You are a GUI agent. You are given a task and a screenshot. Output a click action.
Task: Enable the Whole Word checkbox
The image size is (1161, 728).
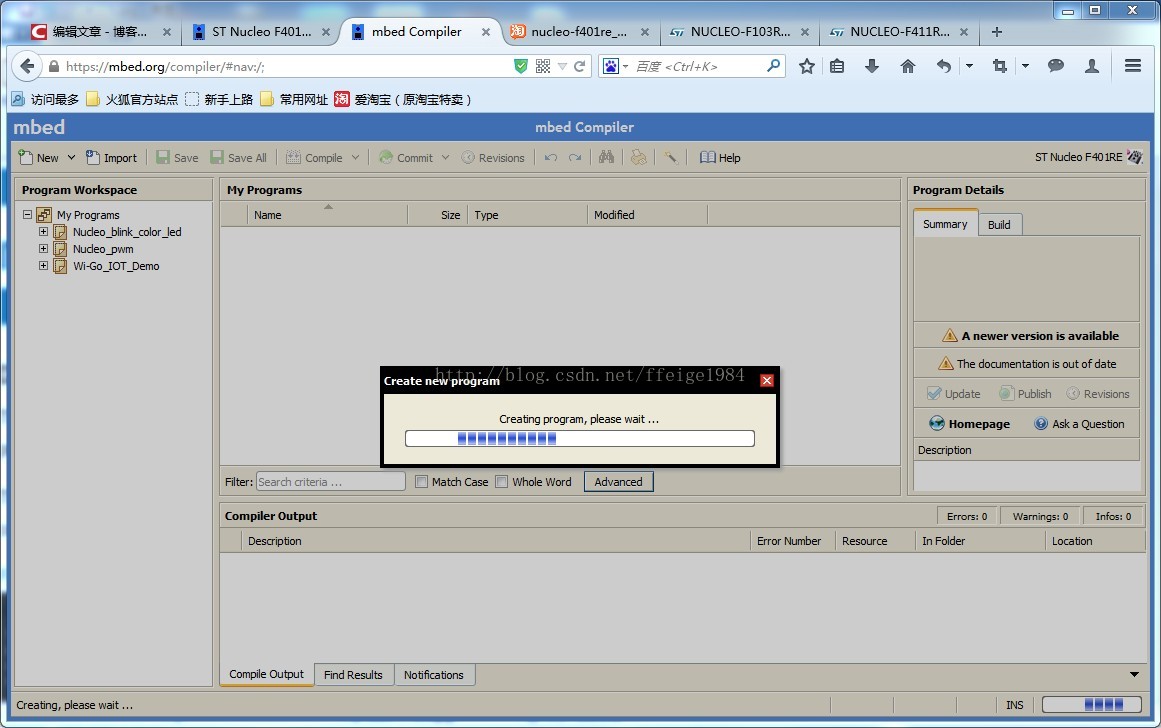tap(501, 481)
